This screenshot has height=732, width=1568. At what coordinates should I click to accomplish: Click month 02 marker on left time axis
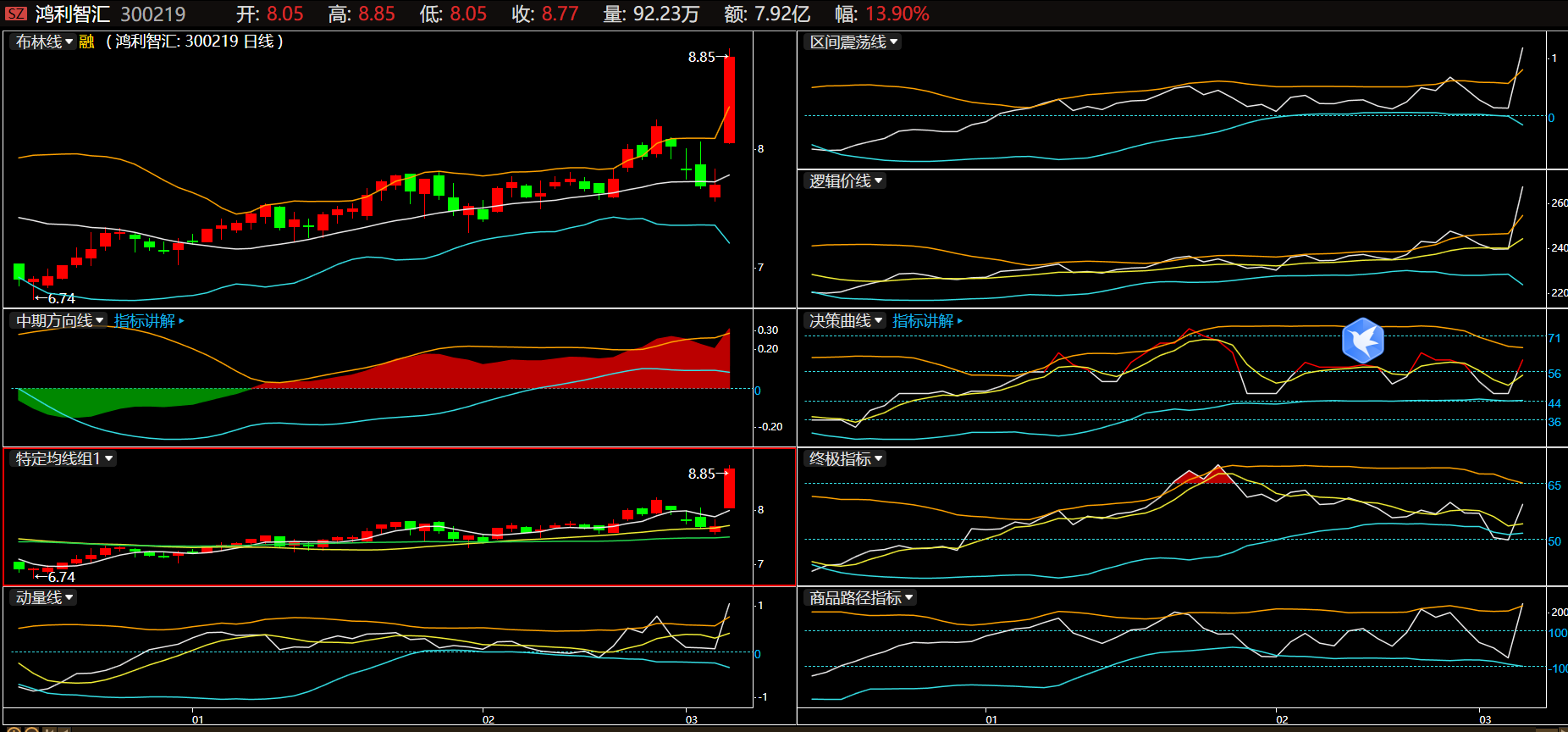click(x=489, y=720)
